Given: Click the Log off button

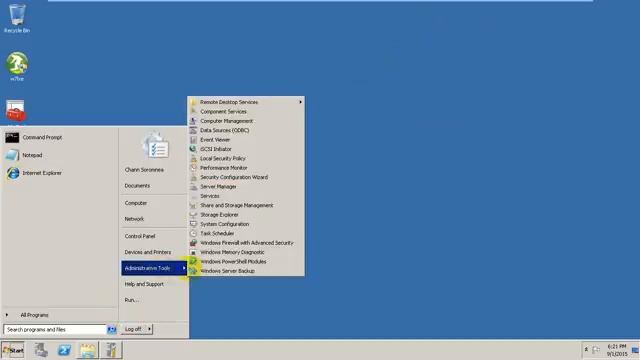Looking at the screenshot, I should [x=133, y=329].
